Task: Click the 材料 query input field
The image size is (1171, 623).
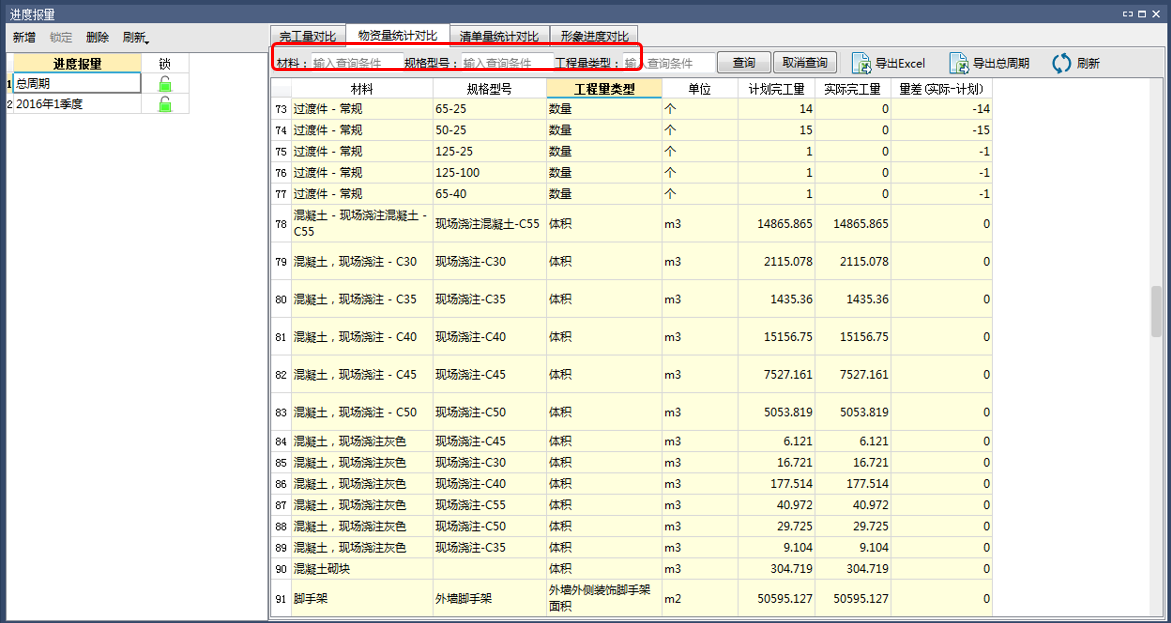Action: (355, 63)
